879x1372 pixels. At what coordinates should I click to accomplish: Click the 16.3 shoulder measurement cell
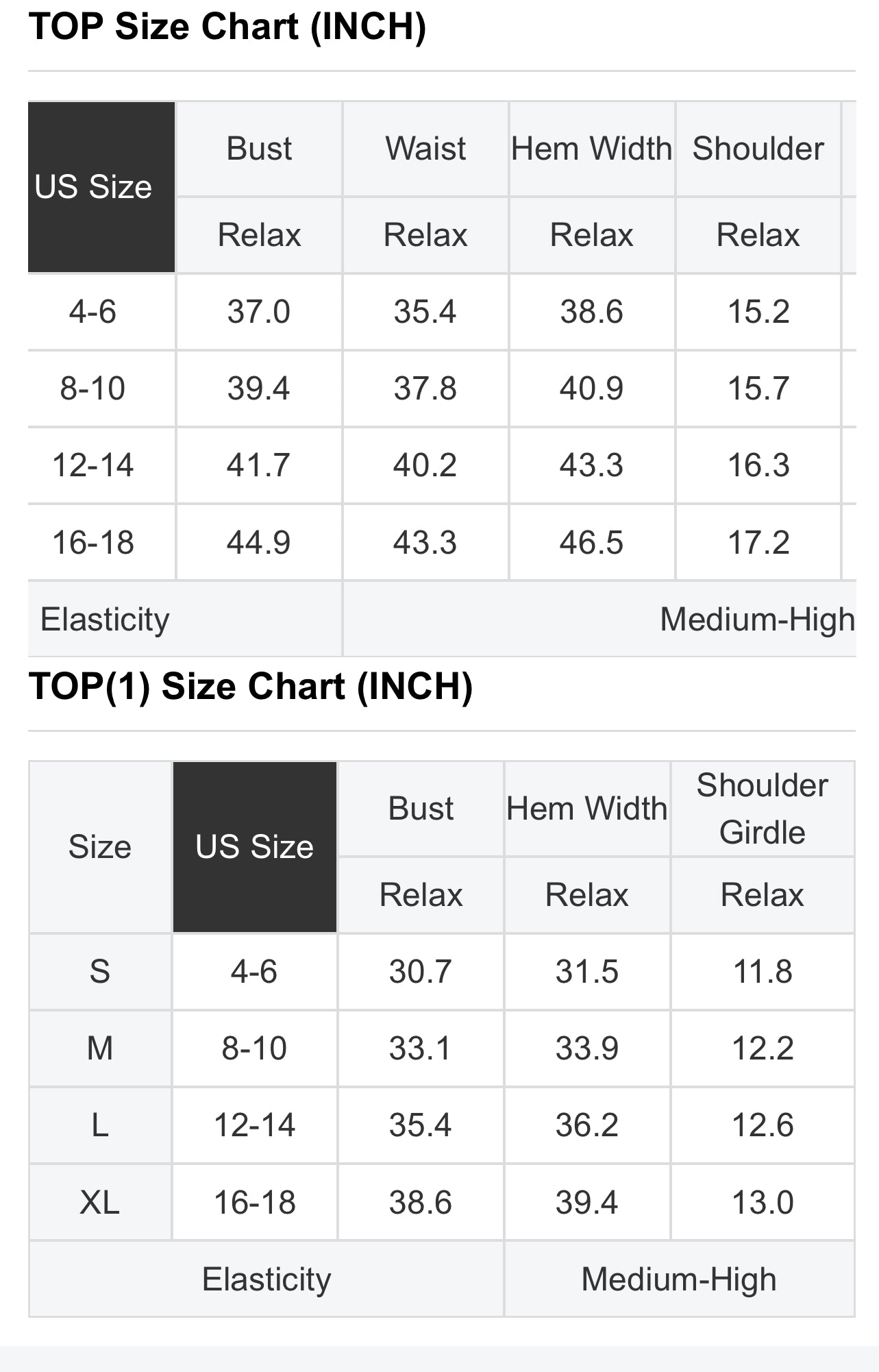click(758, 465)
